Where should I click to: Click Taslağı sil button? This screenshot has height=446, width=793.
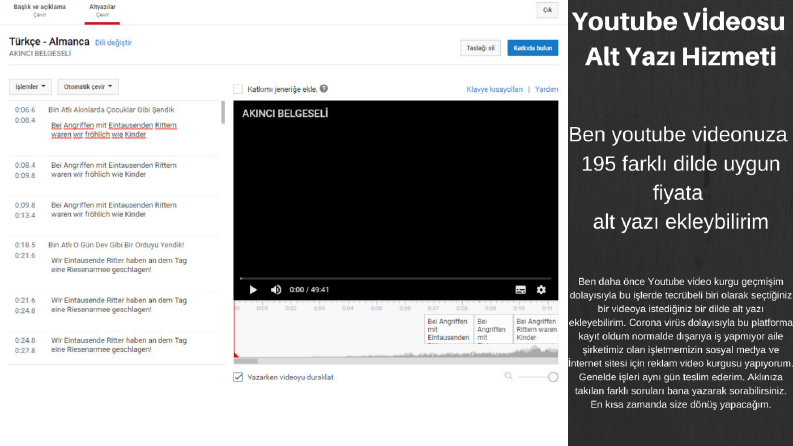tap(480, 48)
